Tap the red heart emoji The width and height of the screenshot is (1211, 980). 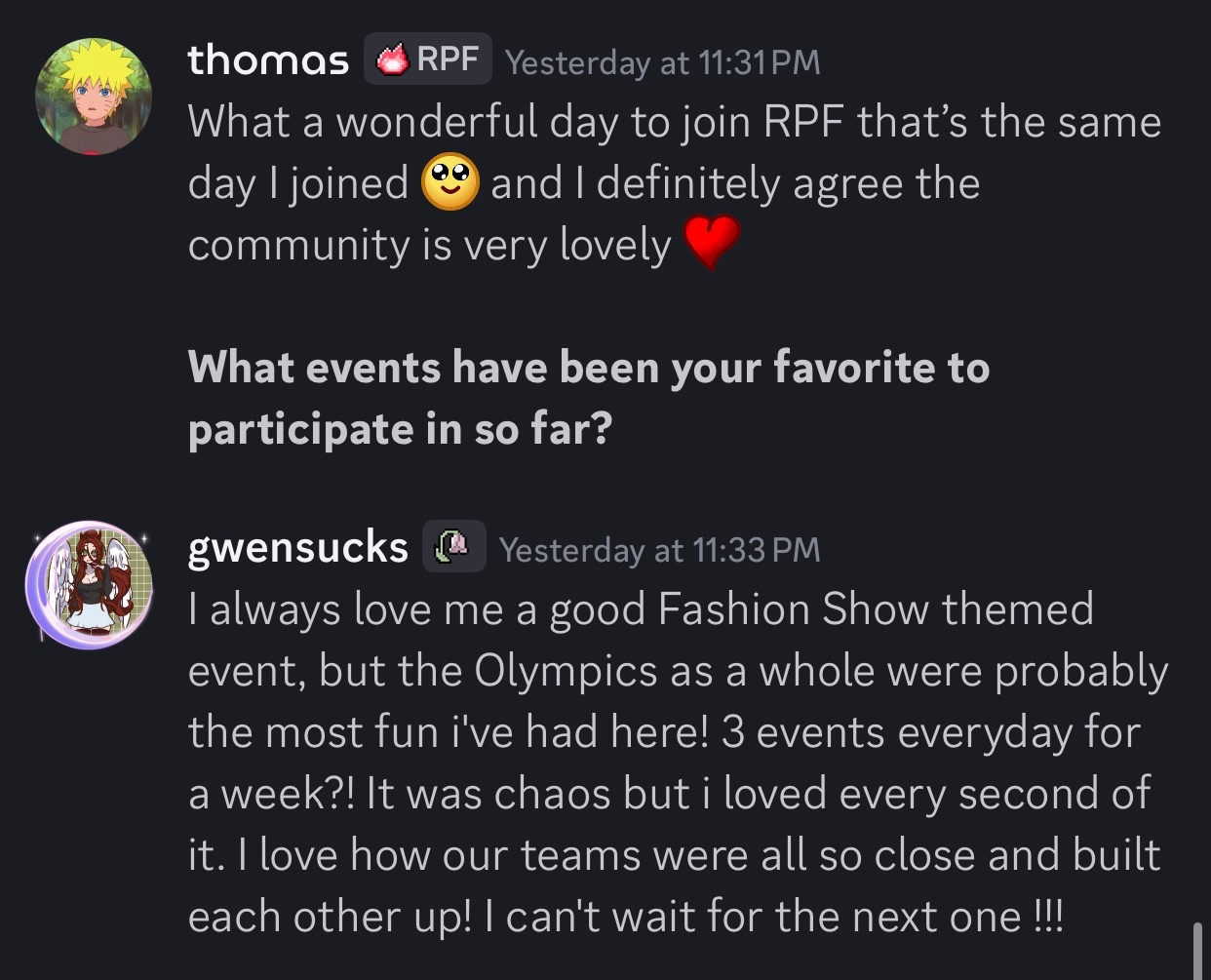click(x=711, y=244)
